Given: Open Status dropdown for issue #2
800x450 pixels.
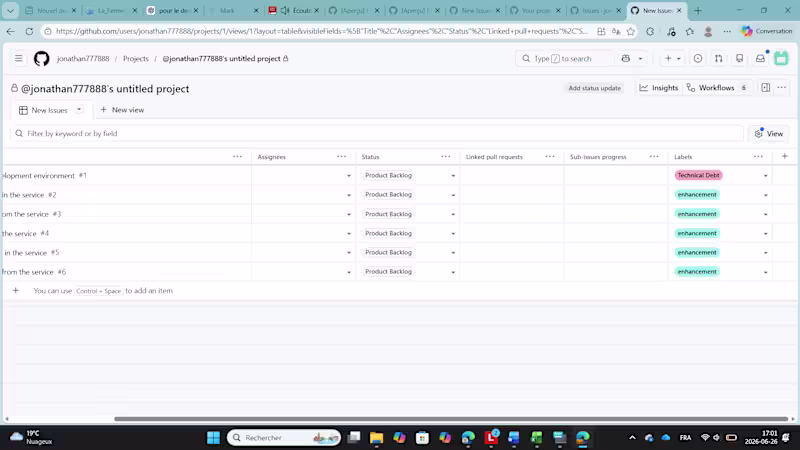Looking at the screenshot, I should (453, 195).
